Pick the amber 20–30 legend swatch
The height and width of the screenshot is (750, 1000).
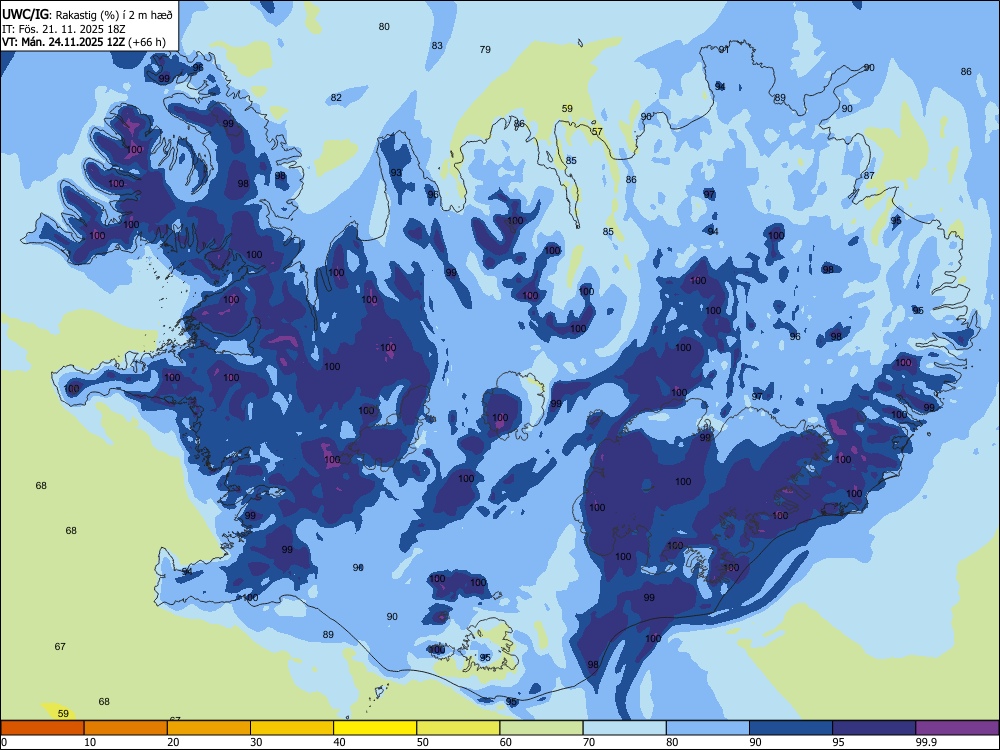209,728
